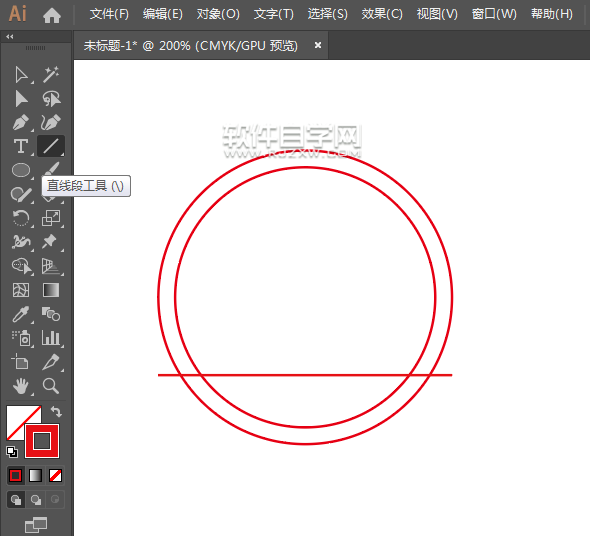Set paint to None
This screenshot has height=536, width=590.
(56, 476)
